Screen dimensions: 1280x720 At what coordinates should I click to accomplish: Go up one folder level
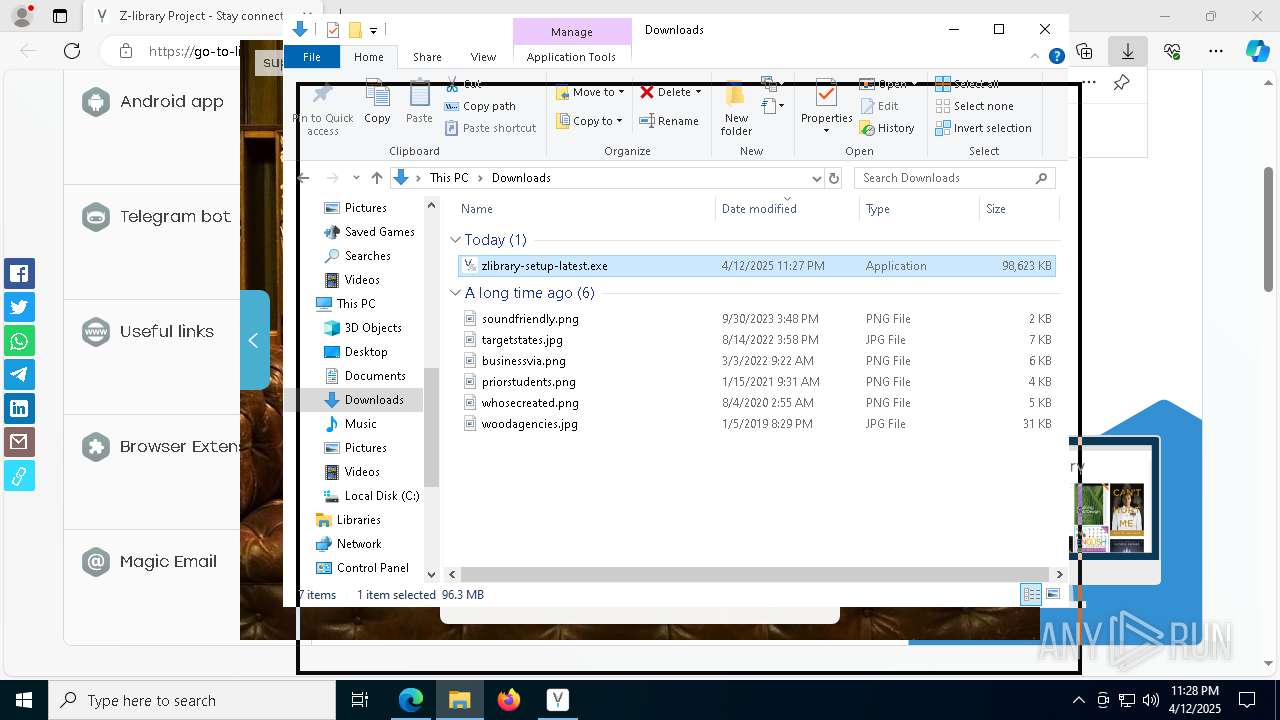point(376,178)
